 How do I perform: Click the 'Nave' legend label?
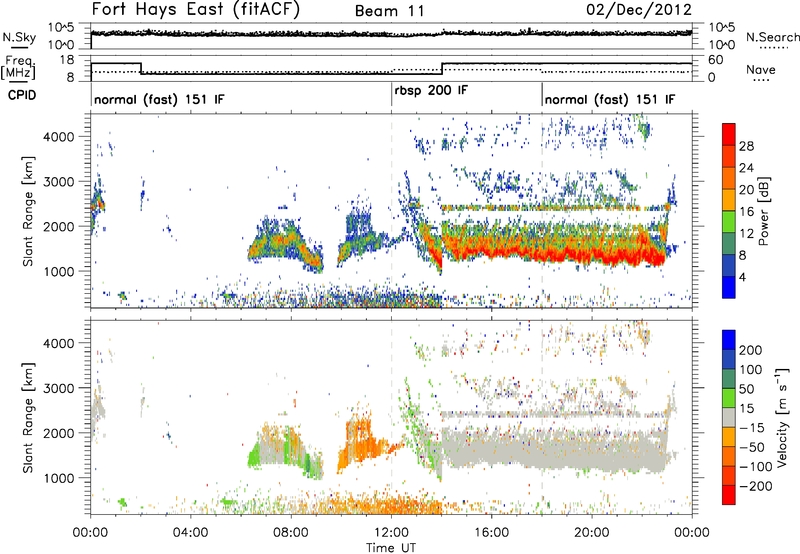[761, 69]
